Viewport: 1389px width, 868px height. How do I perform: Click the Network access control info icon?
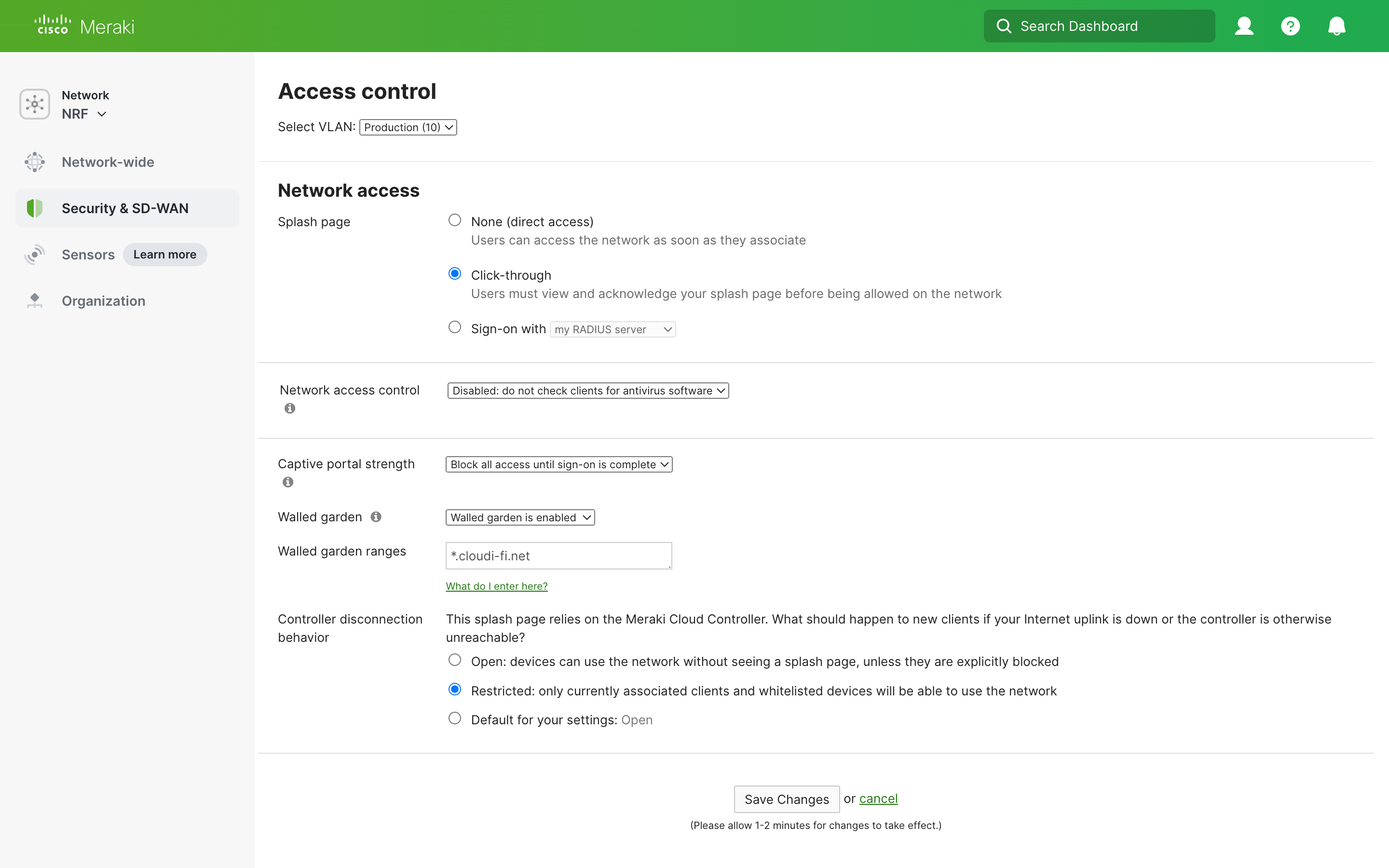click(x=289, y=408)
